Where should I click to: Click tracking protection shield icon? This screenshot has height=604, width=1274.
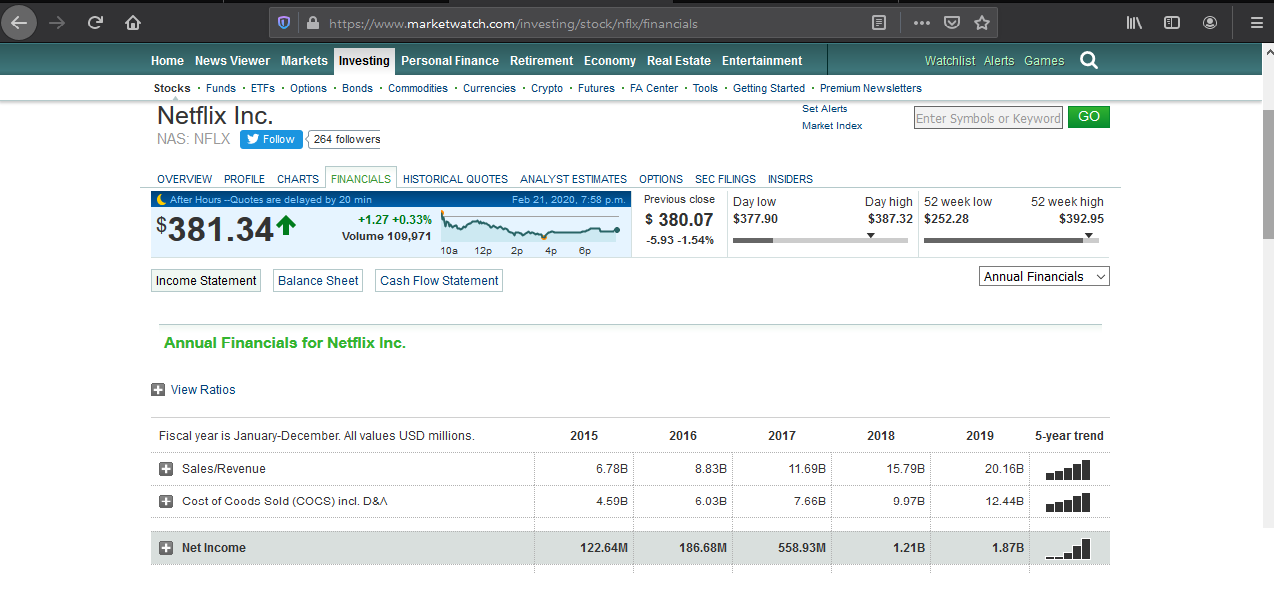pyautogui.click(x=284, y=23)
